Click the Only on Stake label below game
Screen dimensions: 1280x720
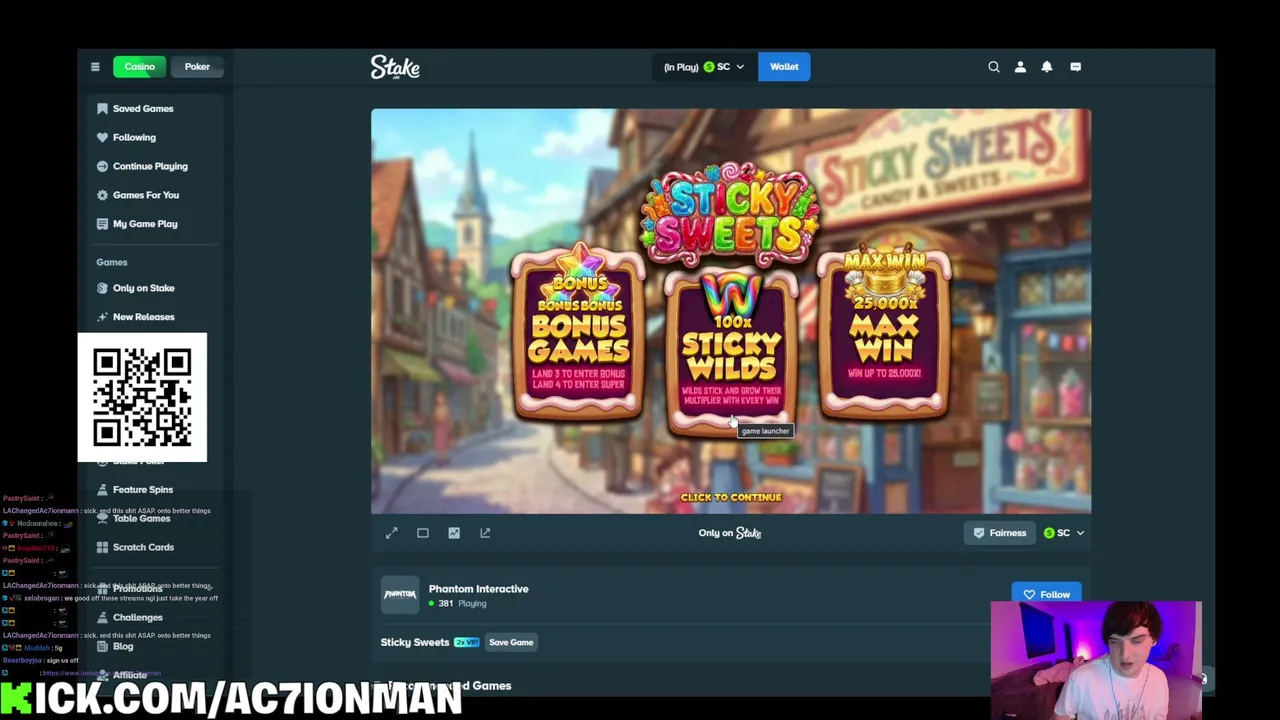coord(730,533)
